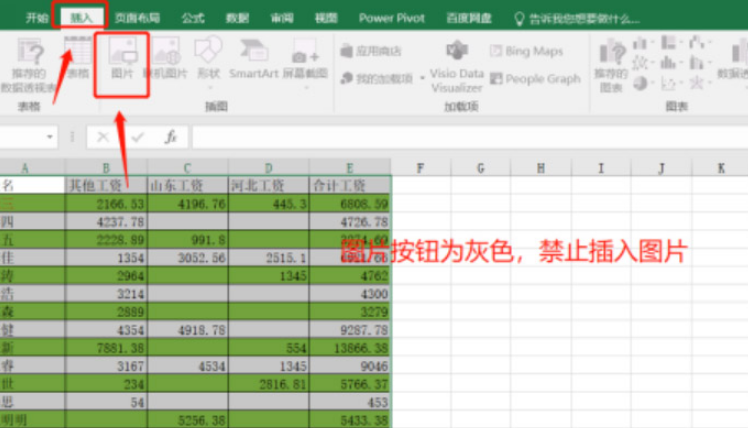Image resolution: width=748 pixels, height=428 pixels.
Task: Click the cell with value 4918.78
Action: (x=187, y=330)
